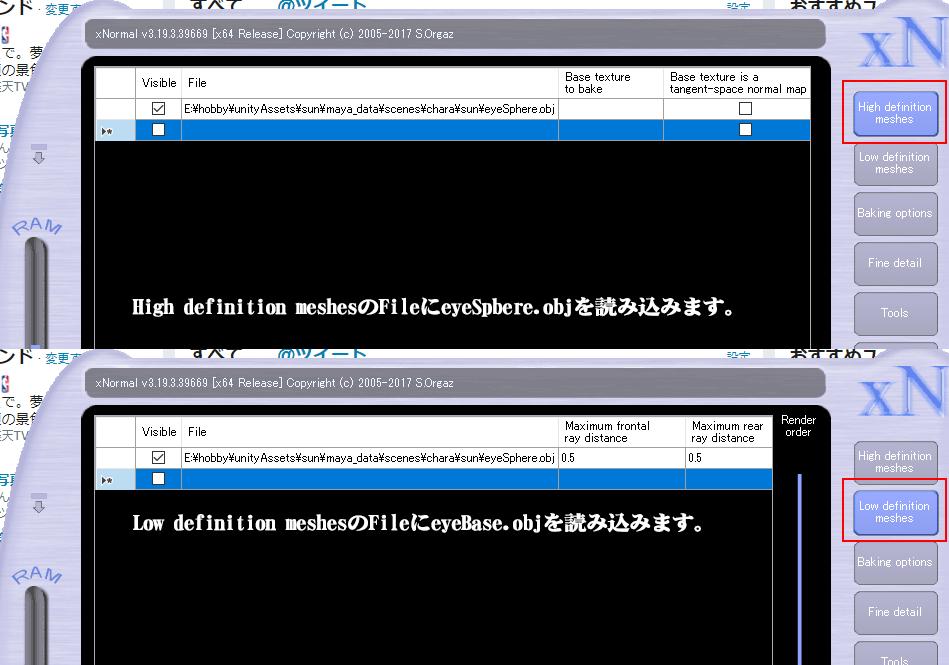This screenshot has height=665, width=949.
Task: Click the Render order label
Action: (798, 426)
